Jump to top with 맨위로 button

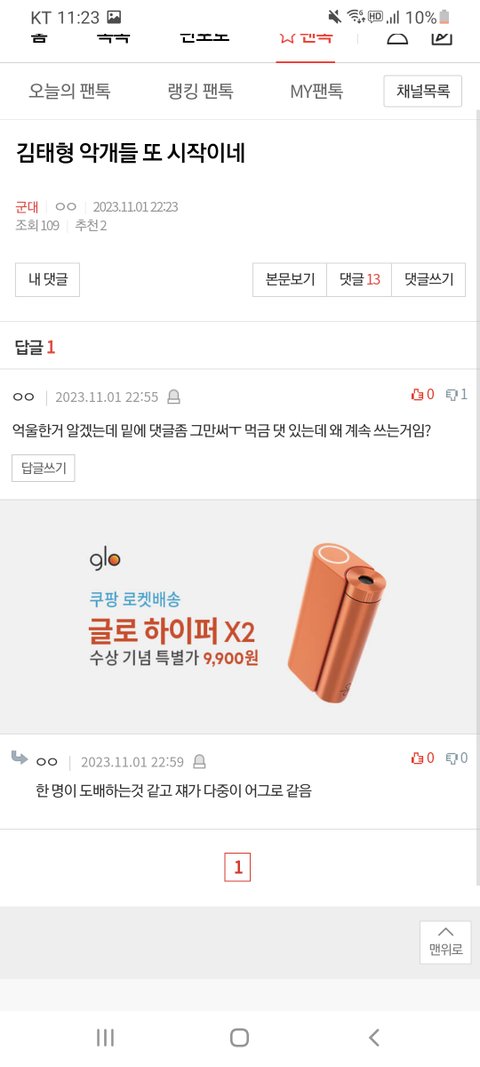point(445,942)
